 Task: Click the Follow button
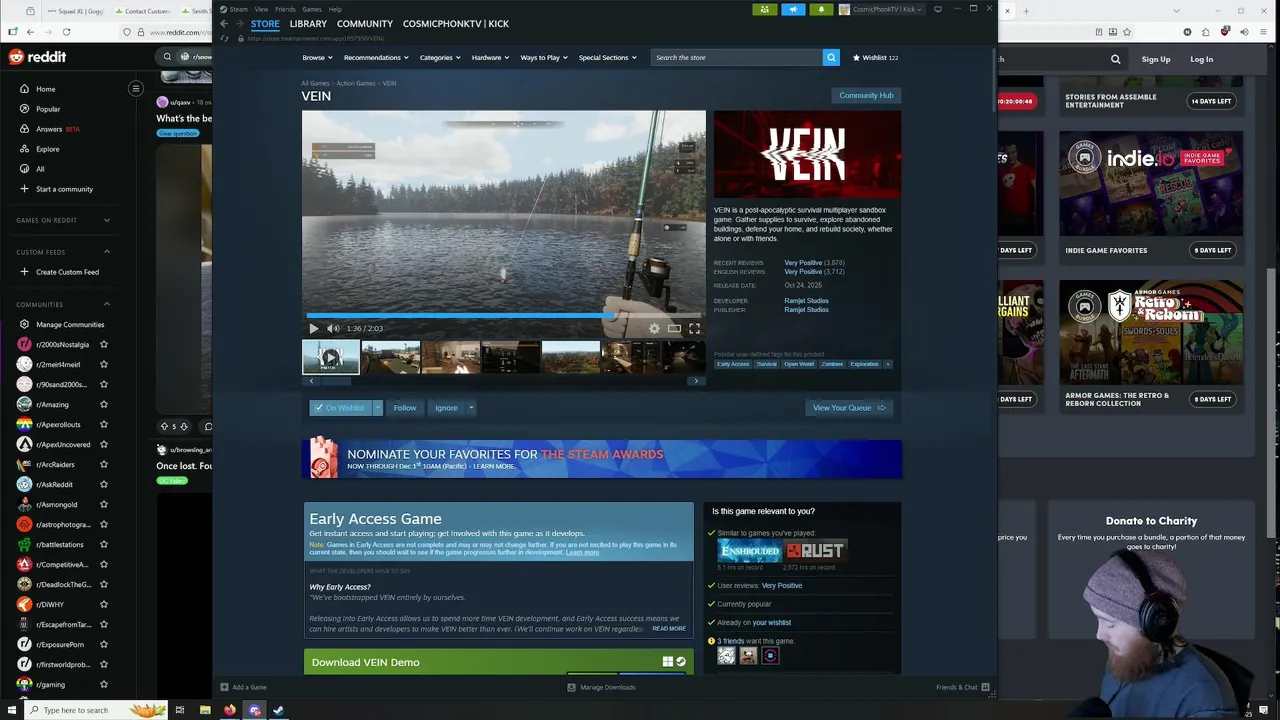[405, 408]
